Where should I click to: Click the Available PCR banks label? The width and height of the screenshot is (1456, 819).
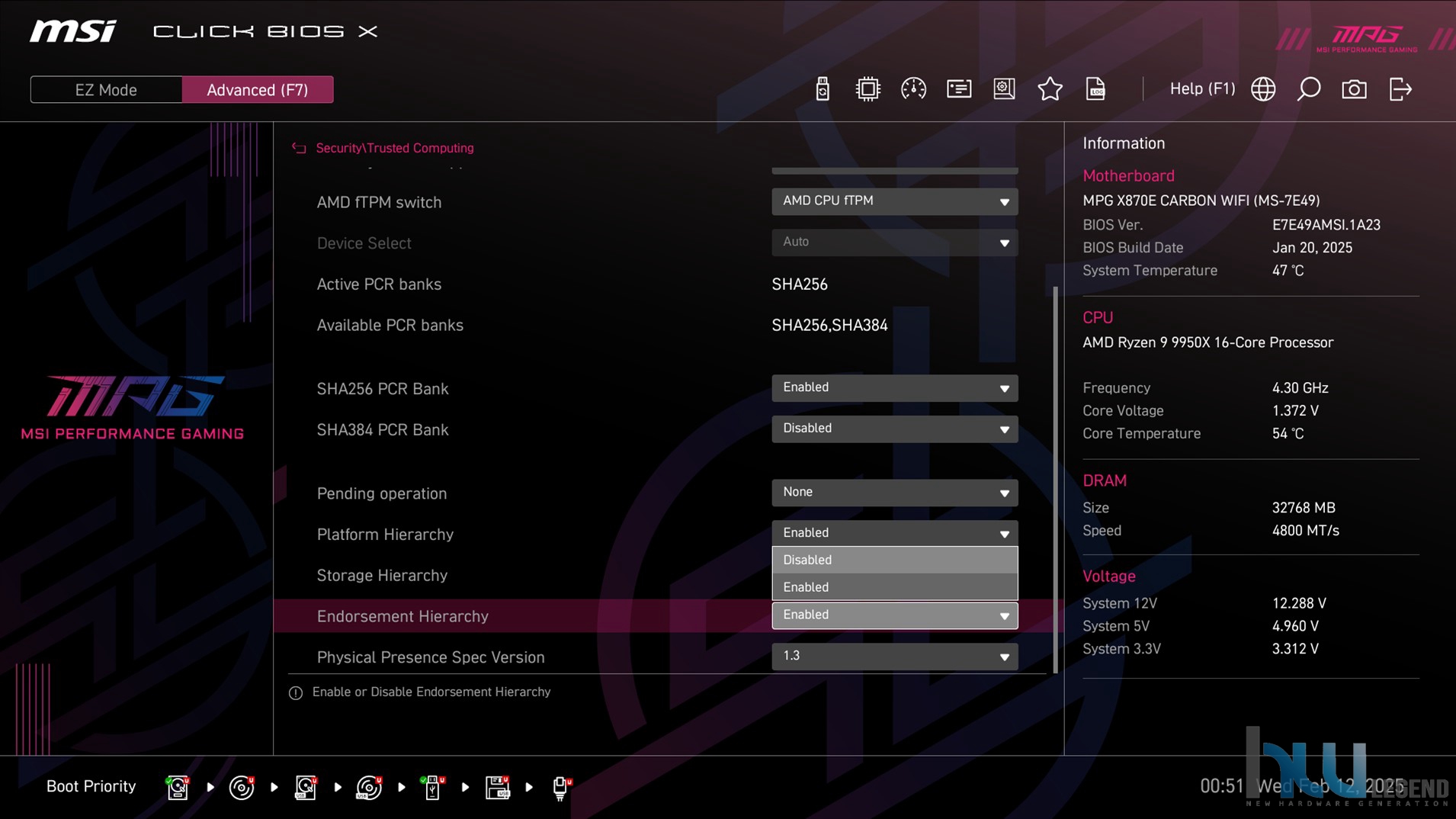pyautogui.click(x=390, y=325)
